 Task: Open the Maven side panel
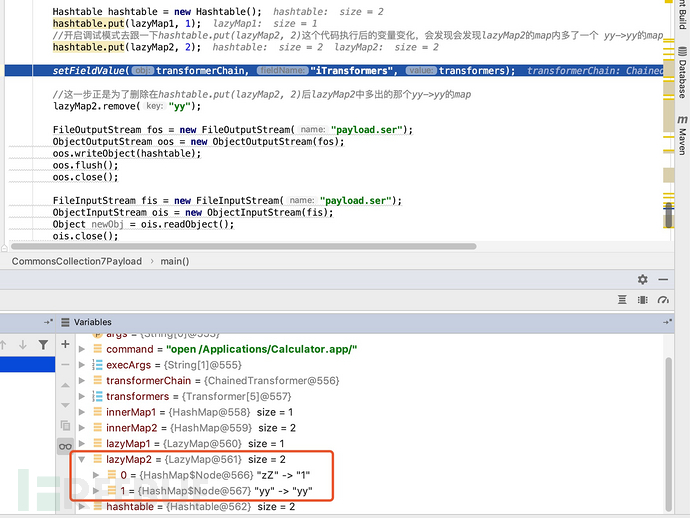[x=682, y=135]
